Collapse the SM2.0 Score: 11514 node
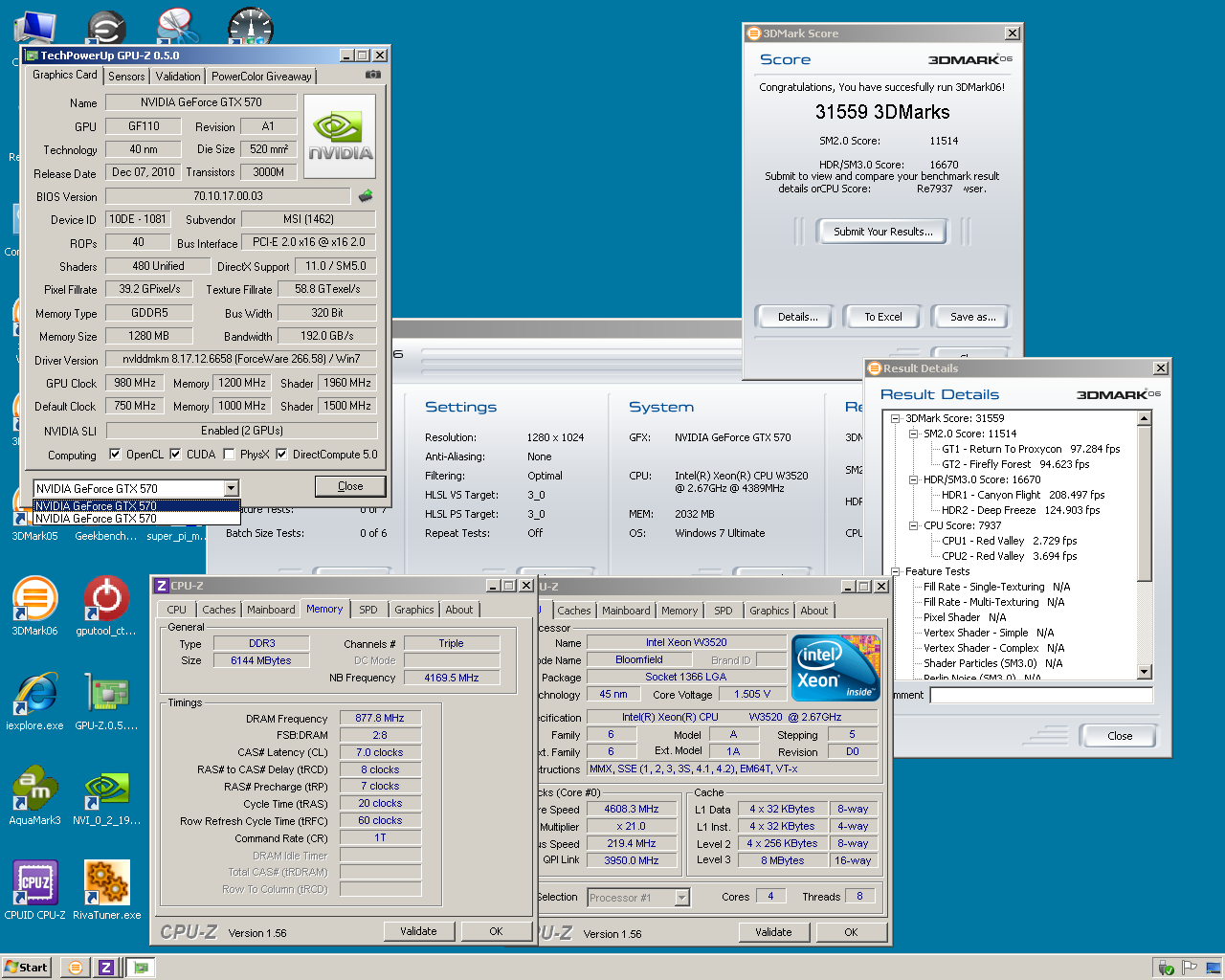The height and width of the screenshot is (980, 1225). point(914,434)
